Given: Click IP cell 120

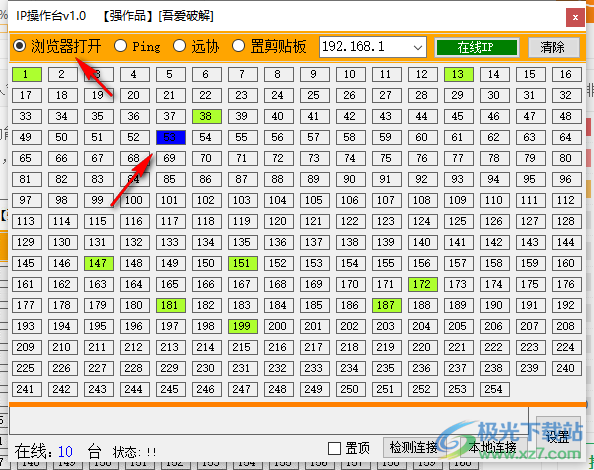Looking at the screenshot, I should (278, 222).
